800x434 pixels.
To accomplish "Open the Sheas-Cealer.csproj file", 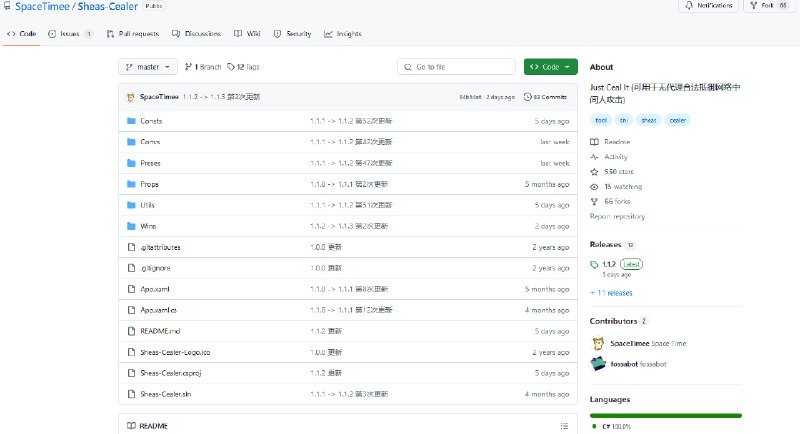I will point(171,373).
